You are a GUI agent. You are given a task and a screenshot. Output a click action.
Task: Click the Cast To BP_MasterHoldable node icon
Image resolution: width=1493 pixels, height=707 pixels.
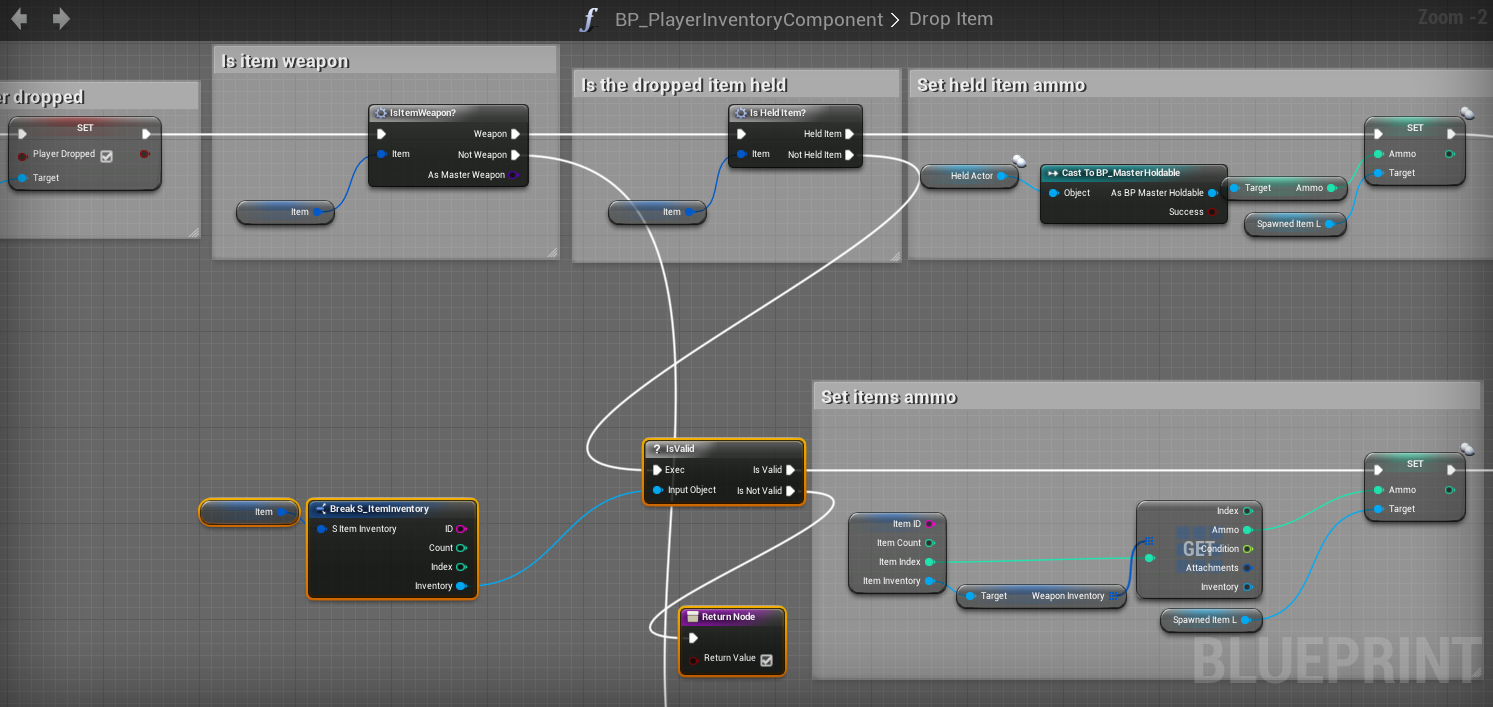click(x=1053, y=173)
